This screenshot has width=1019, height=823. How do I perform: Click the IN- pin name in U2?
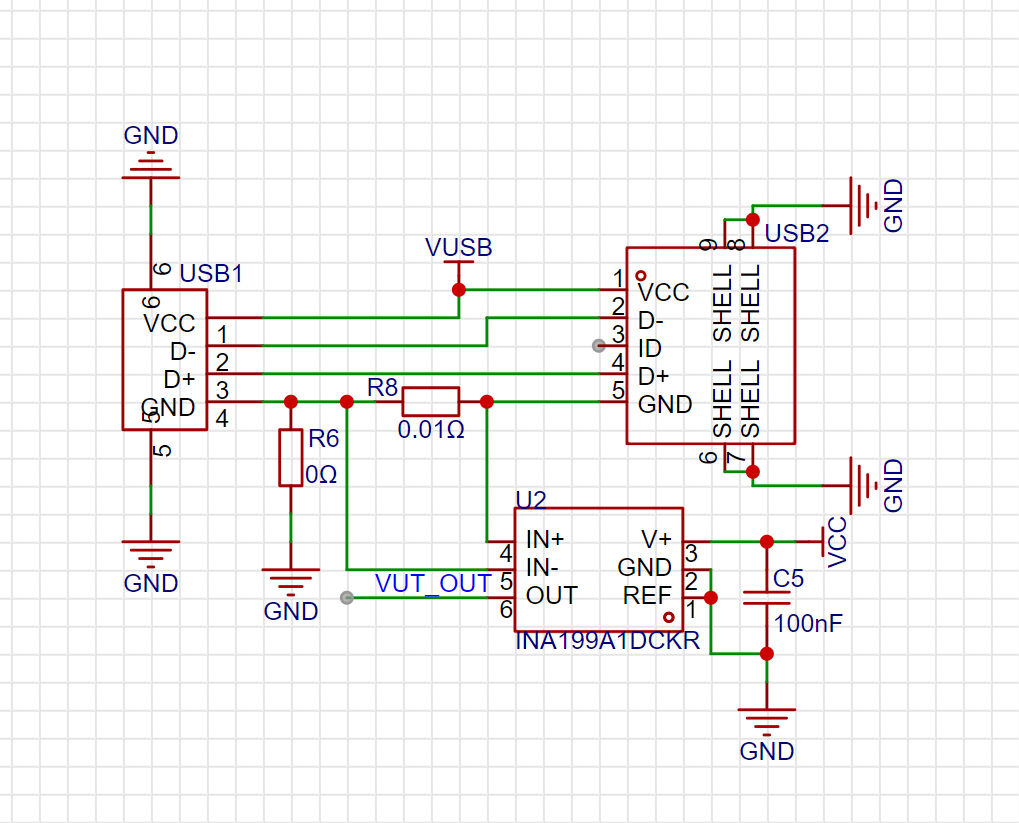tap(542, 568)
